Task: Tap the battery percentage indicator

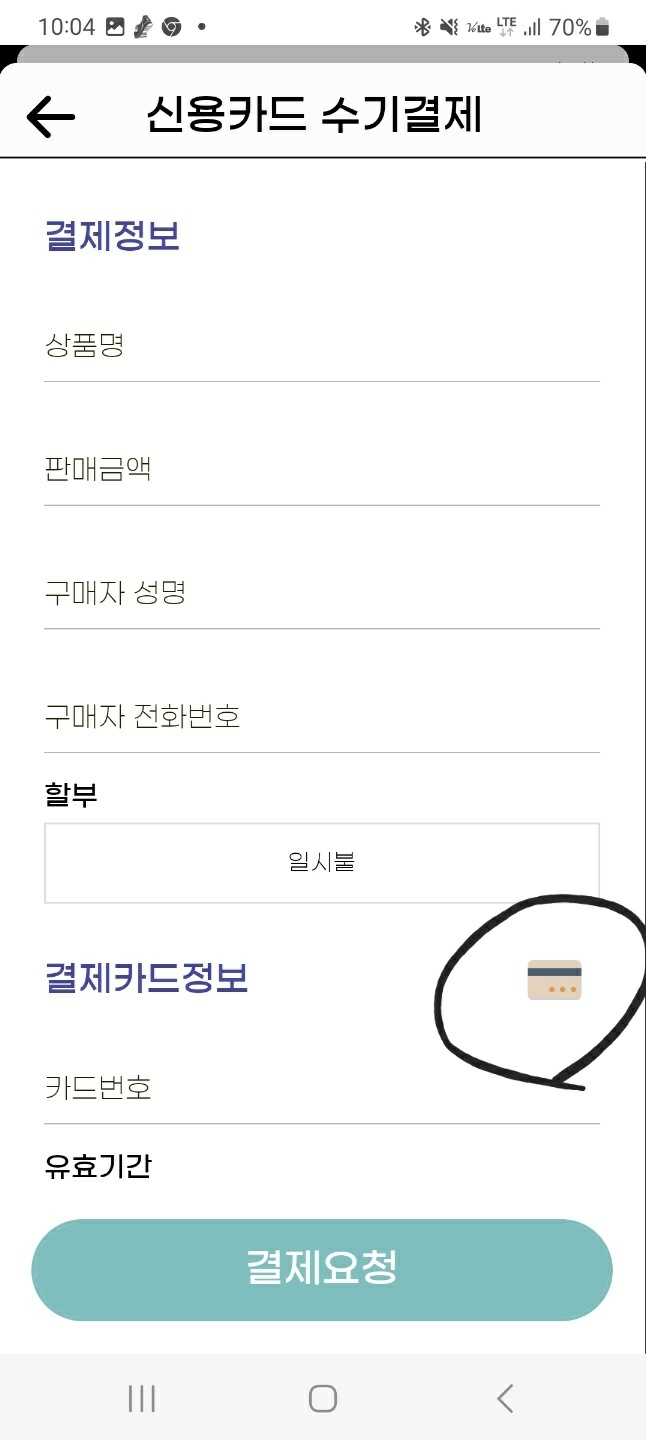Action: [580, 27]
